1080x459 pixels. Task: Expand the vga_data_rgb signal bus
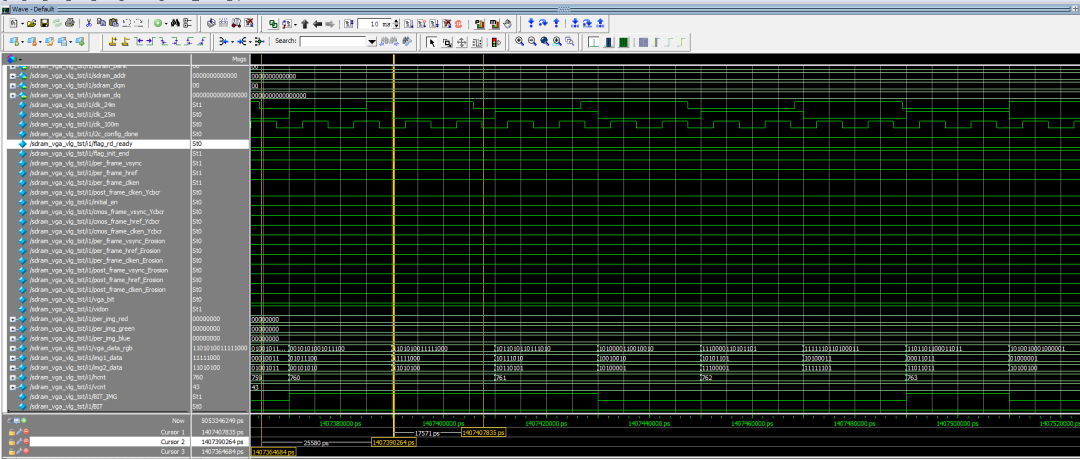click(x=12, y=347)
